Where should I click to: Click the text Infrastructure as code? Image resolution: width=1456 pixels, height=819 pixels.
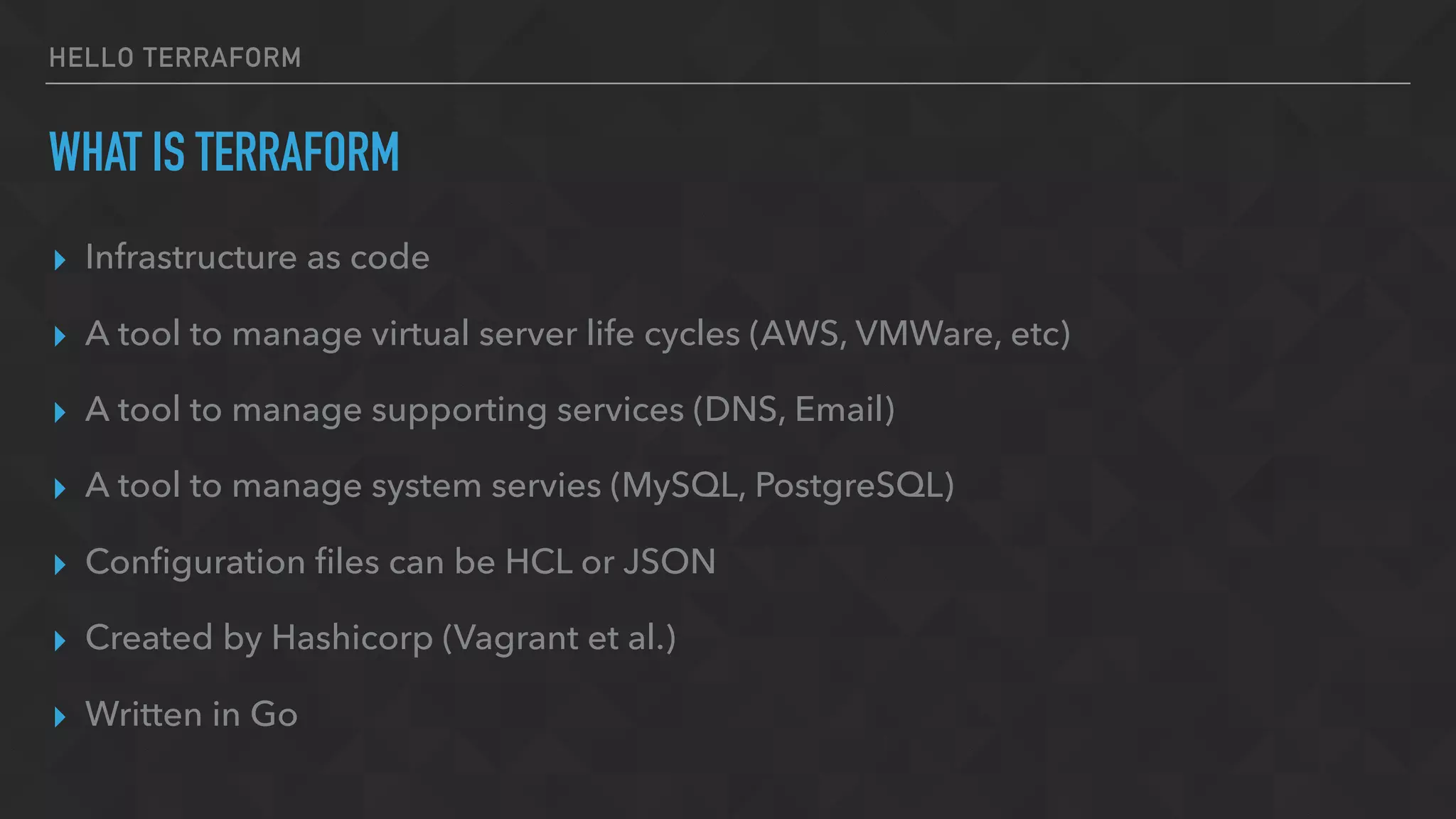257,257
